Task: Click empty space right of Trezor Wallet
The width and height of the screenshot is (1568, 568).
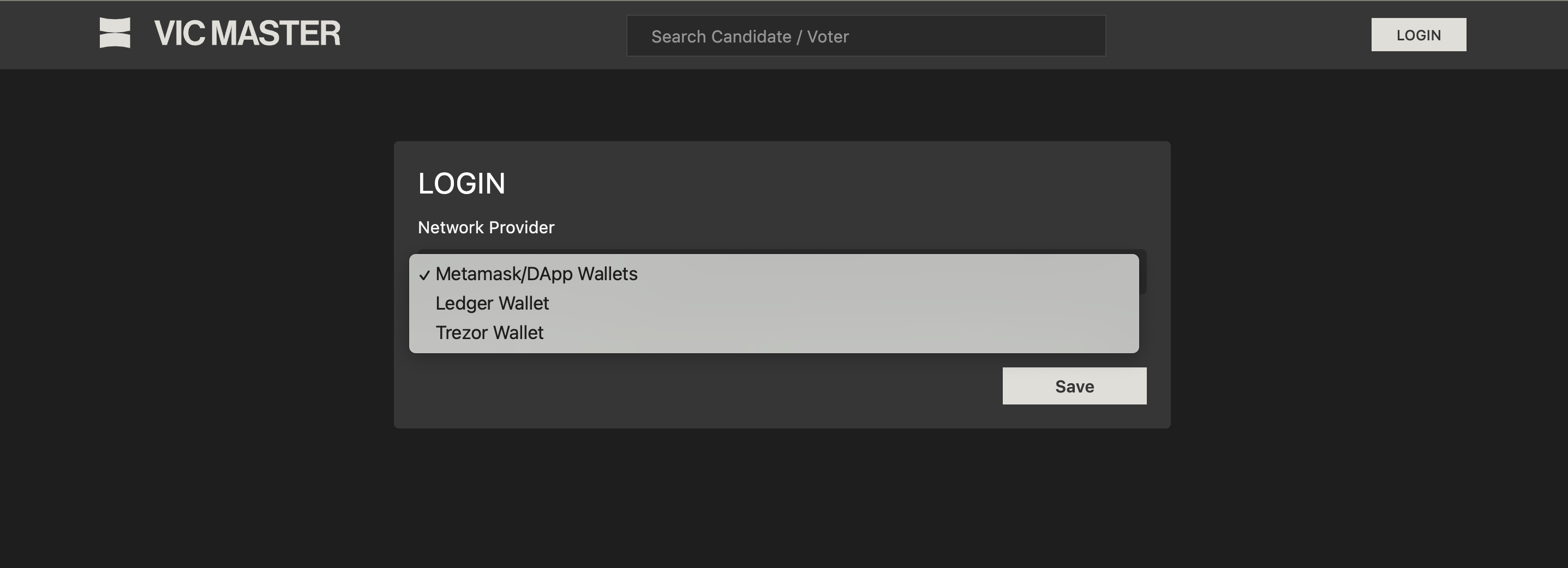Action: pyautogui.click(x=852, y=333)
